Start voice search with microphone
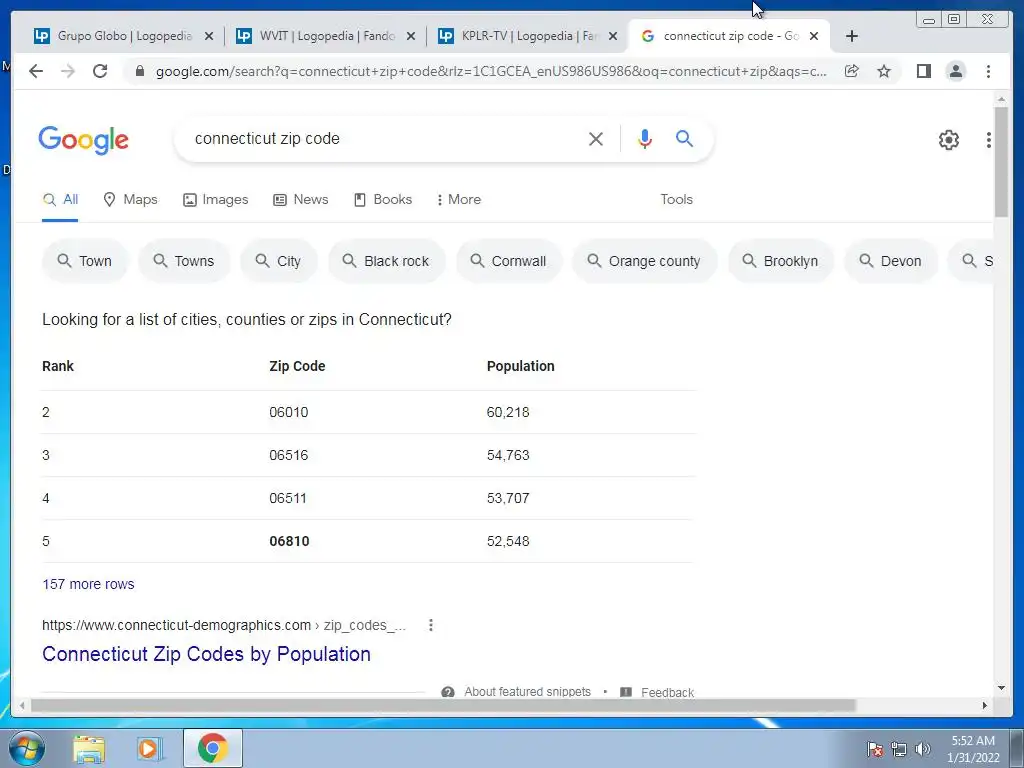 point(645,138)
